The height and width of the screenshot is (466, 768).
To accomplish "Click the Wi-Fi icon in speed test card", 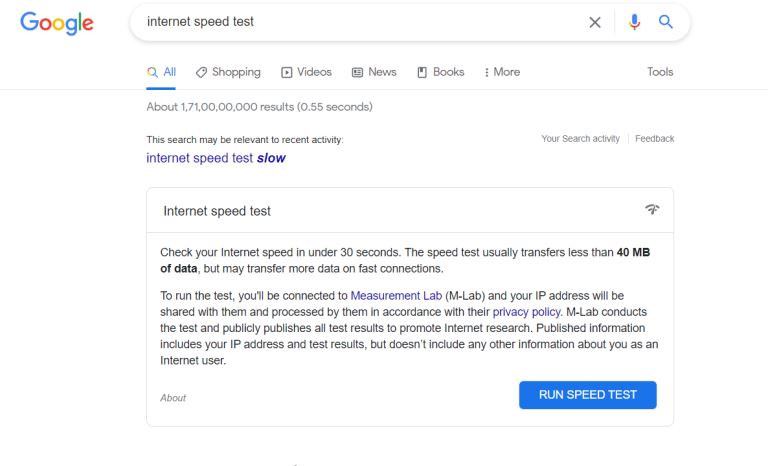I will pos(652,210).
